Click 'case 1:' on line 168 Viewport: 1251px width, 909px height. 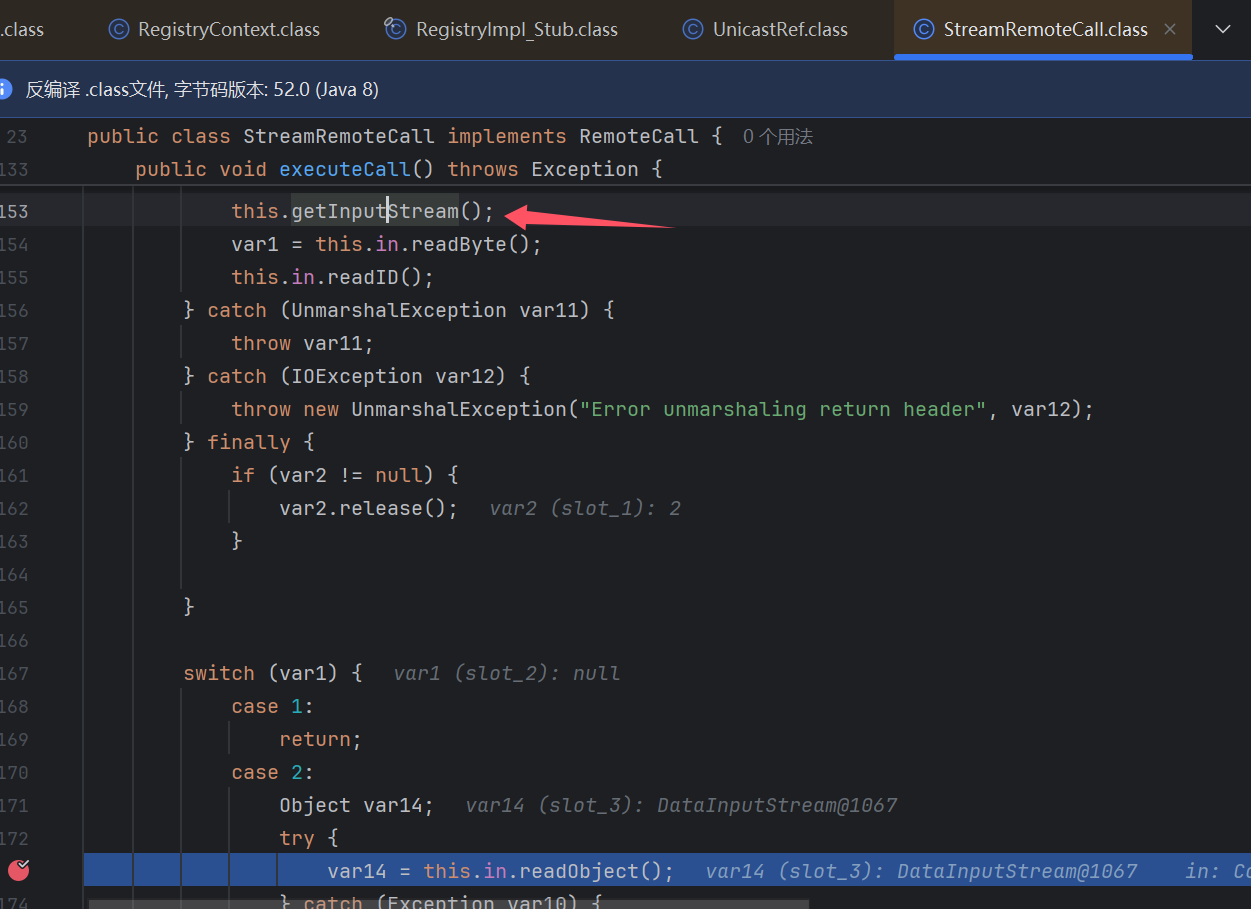[x=273, y=706]
